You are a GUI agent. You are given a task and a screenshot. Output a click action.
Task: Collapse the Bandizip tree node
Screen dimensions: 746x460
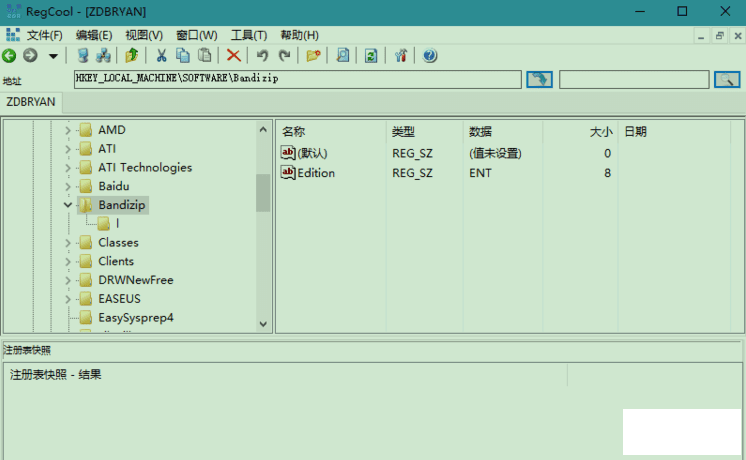point(68,205)
